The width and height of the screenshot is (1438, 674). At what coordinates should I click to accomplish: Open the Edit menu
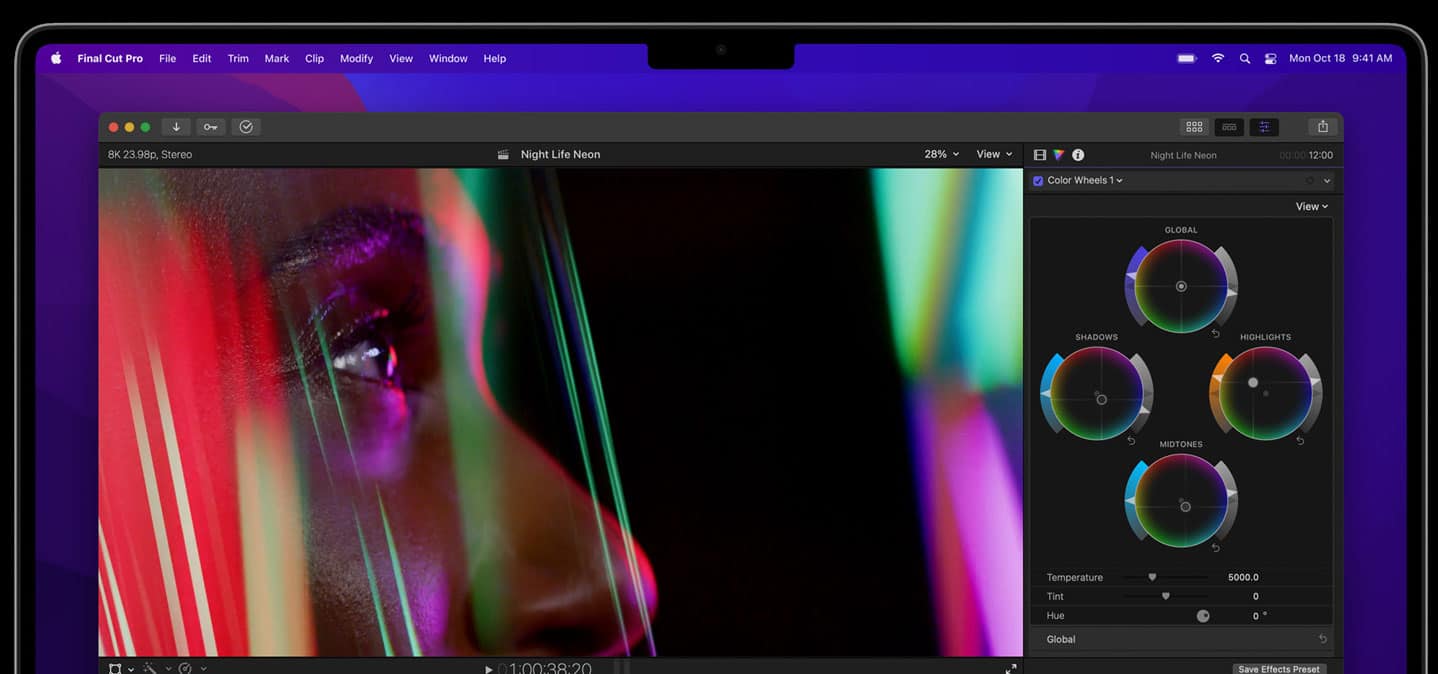(202, 58)
